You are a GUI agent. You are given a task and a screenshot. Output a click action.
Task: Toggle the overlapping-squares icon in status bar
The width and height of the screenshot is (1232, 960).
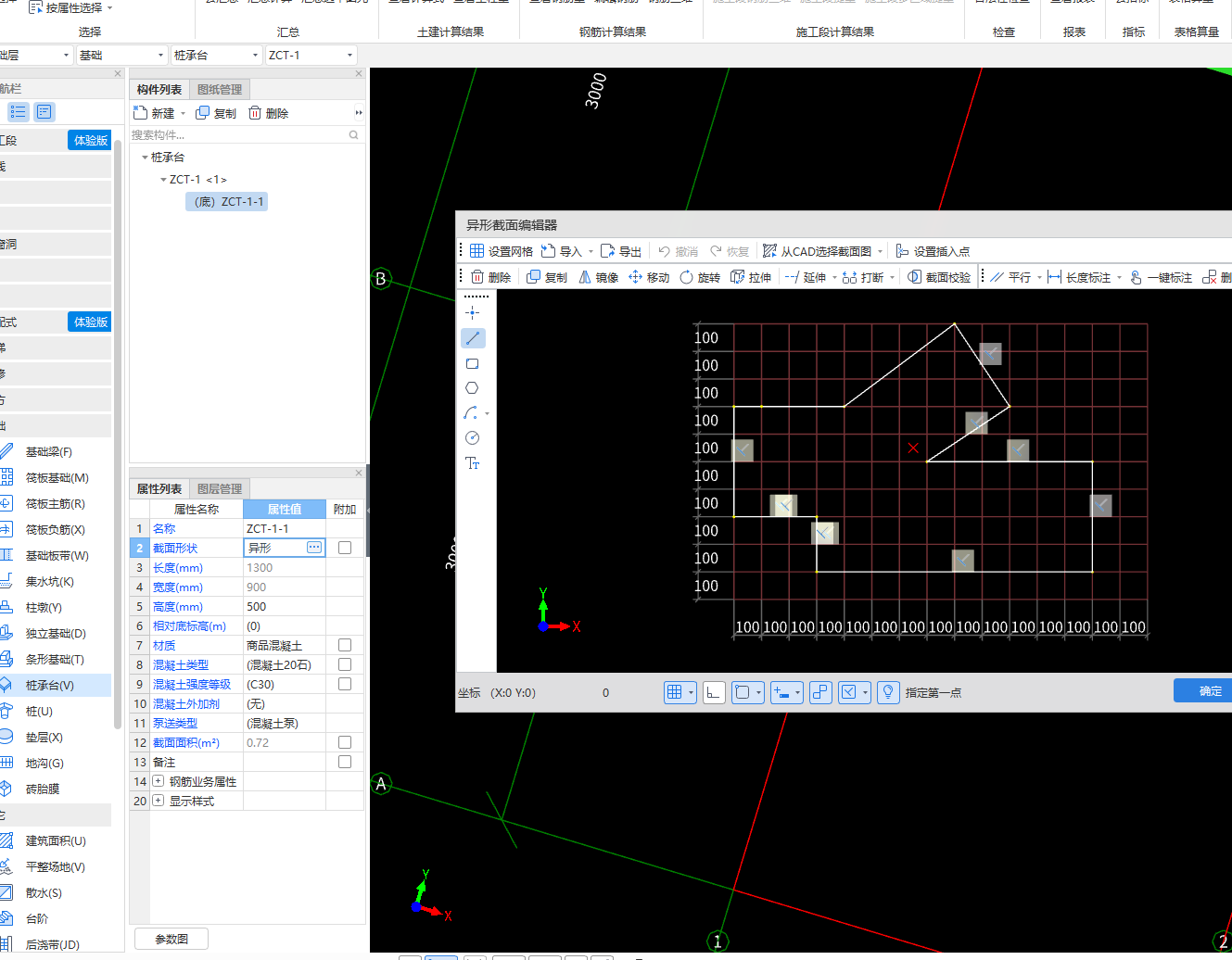[820, 692]
